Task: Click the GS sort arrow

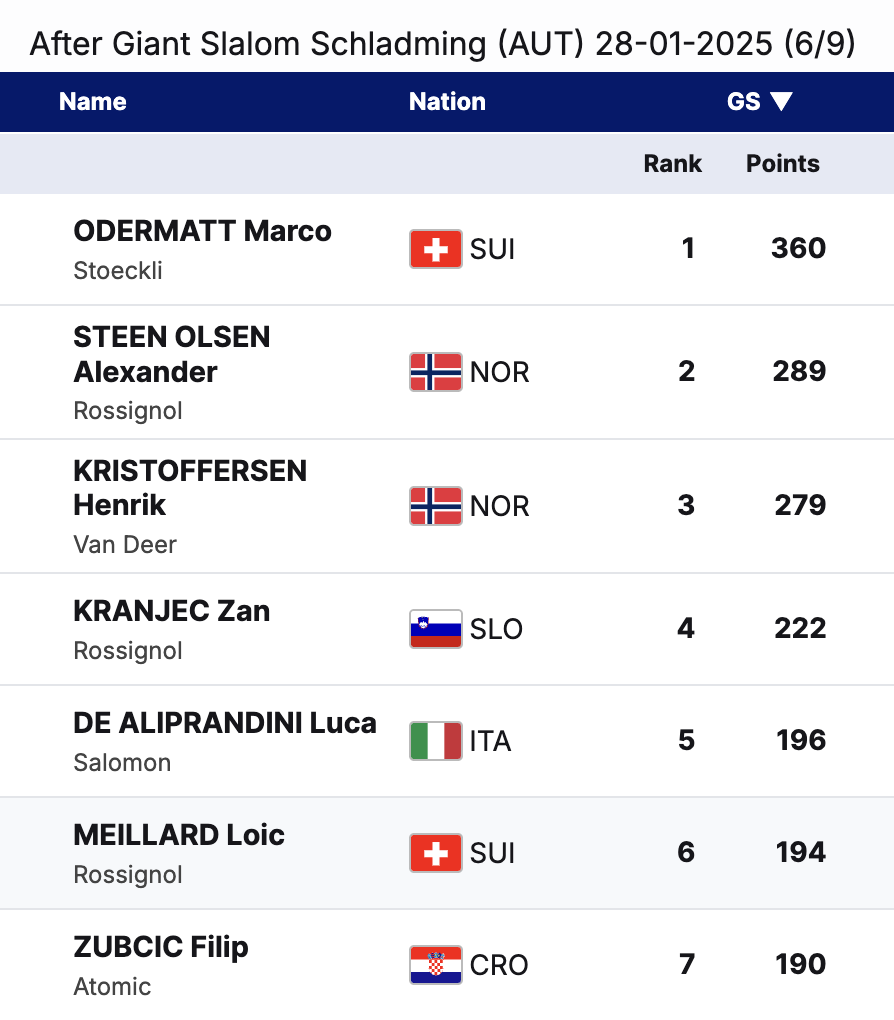Action: (x=782, y=101)
